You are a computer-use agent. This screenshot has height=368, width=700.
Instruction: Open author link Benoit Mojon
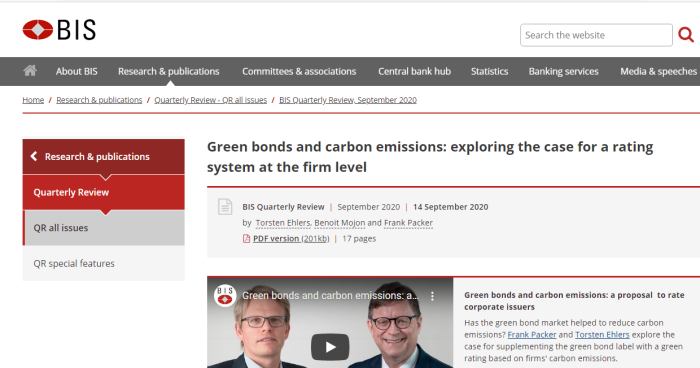click(339, 223)
